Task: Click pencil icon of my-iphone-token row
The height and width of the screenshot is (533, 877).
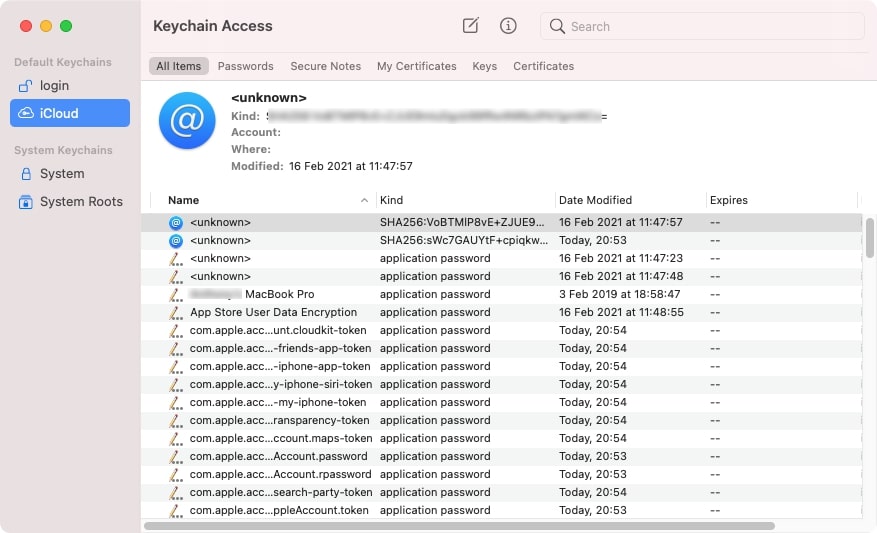Action: pos(176,403)
